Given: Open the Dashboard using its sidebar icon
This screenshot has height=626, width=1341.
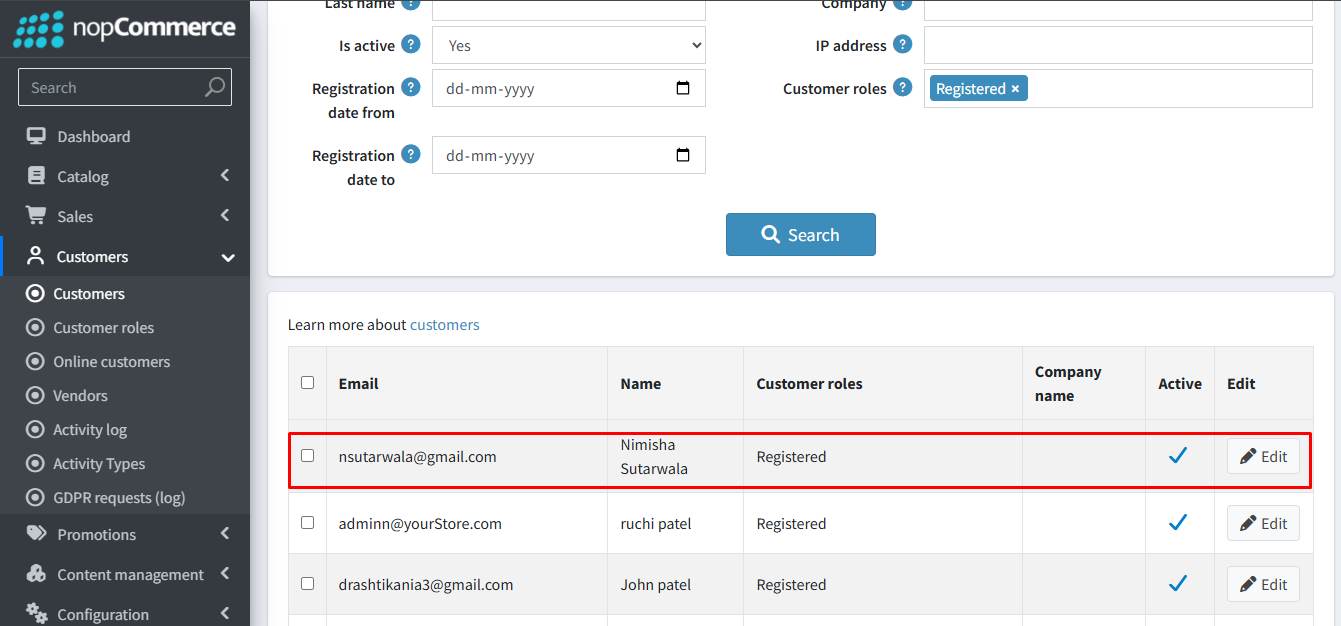Looking at the screenshot, I should click(x=37, y=136).
